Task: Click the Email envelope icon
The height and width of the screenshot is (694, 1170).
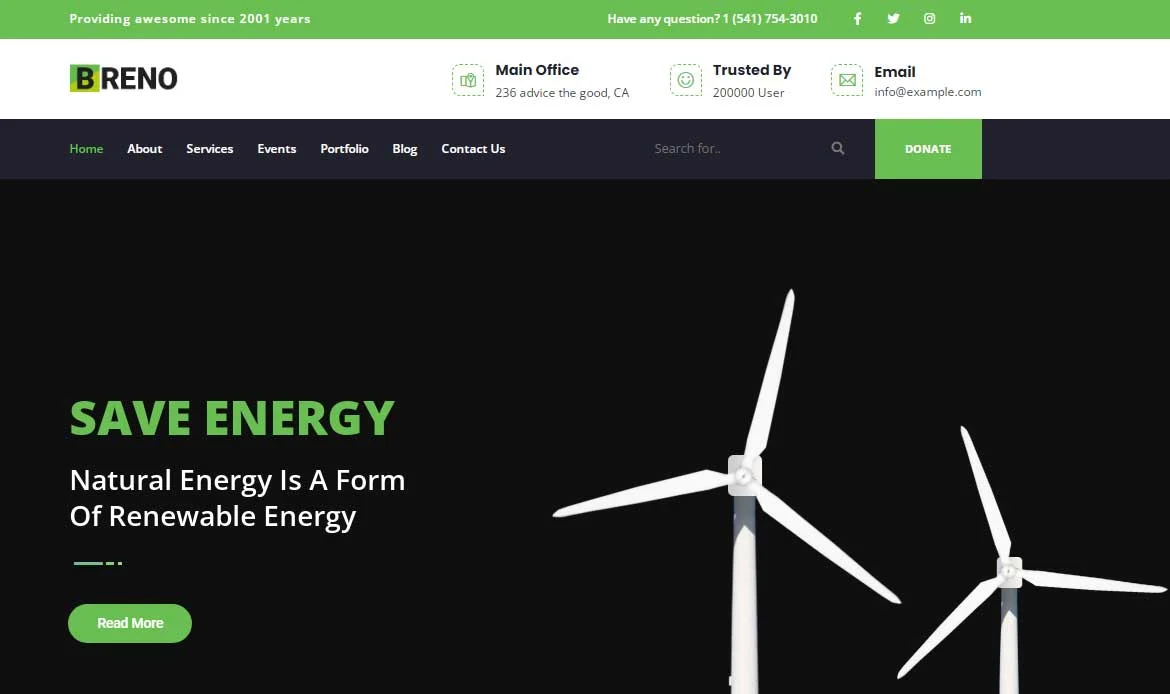Action: 847,80
